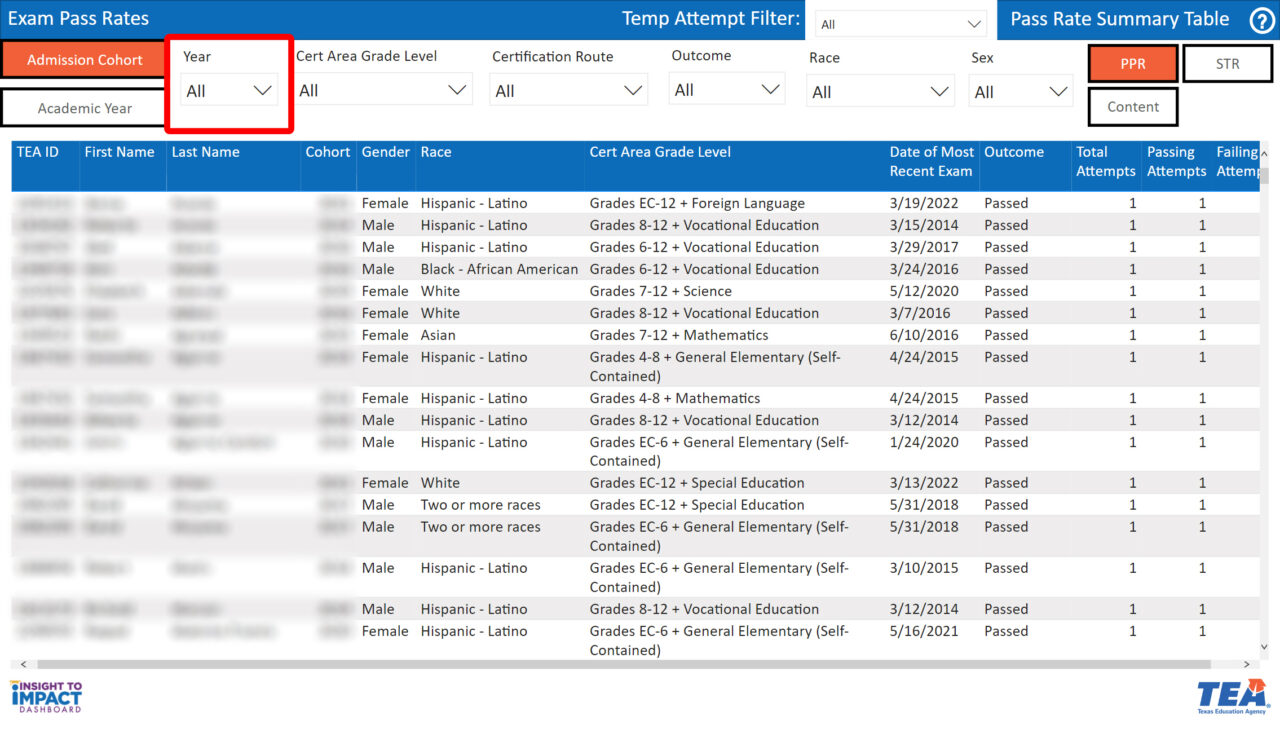The image size is (1280, 729).
Task: Open the help question mark icon
Action: 1262,20
